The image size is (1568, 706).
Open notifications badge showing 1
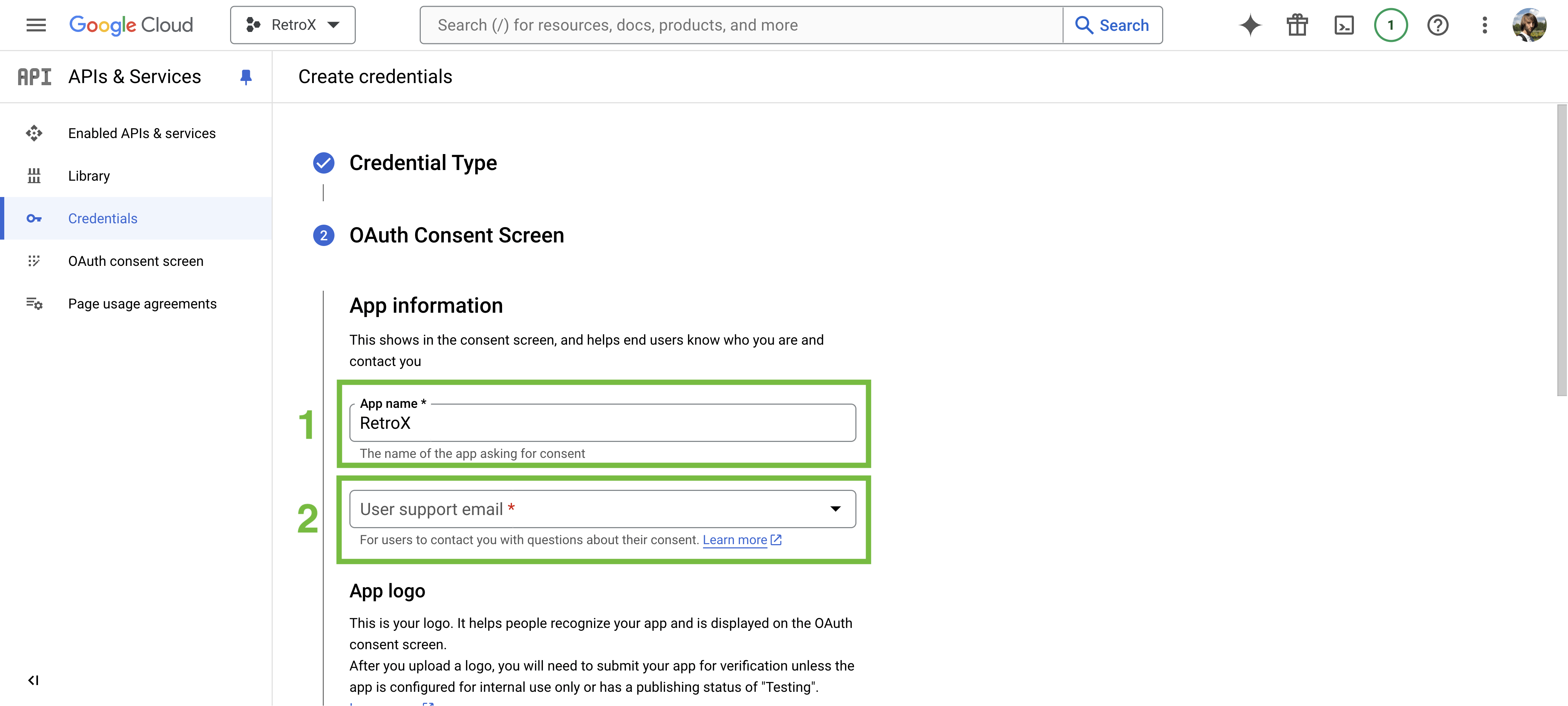pos(1391,25)
